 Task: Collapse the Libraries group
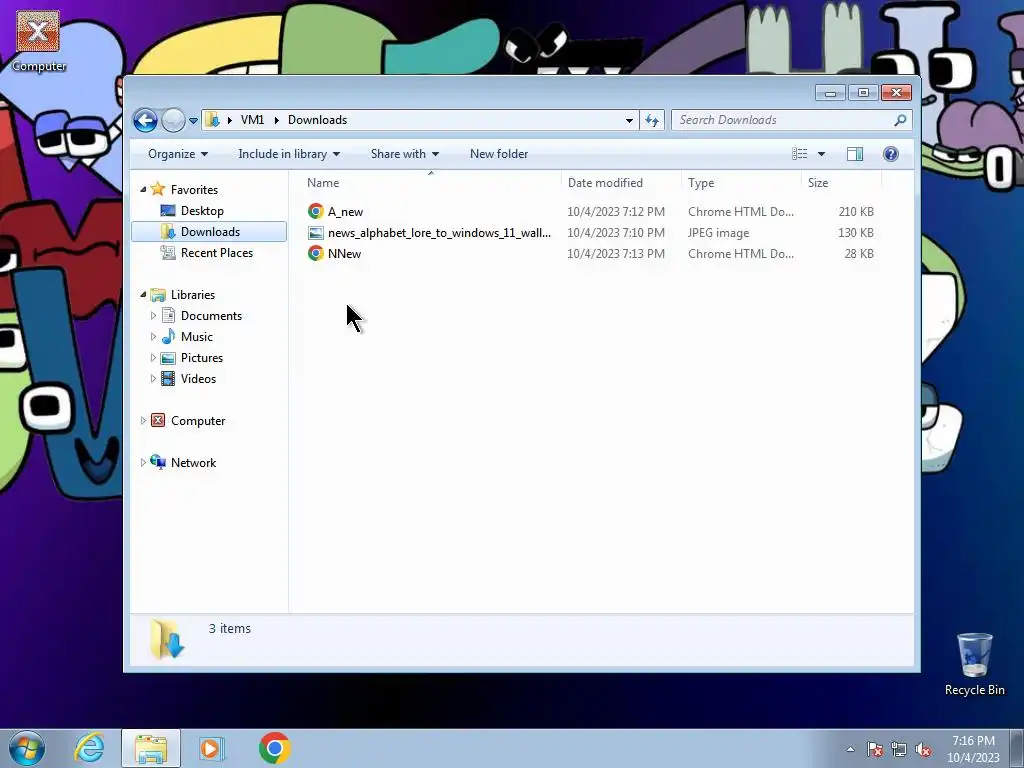[143, 295]
